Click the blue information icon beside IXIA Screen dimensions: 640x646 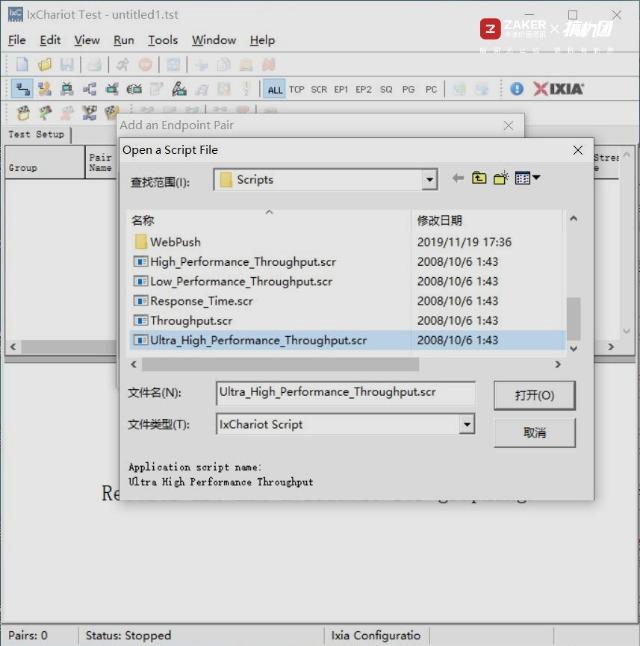[516, 89]
